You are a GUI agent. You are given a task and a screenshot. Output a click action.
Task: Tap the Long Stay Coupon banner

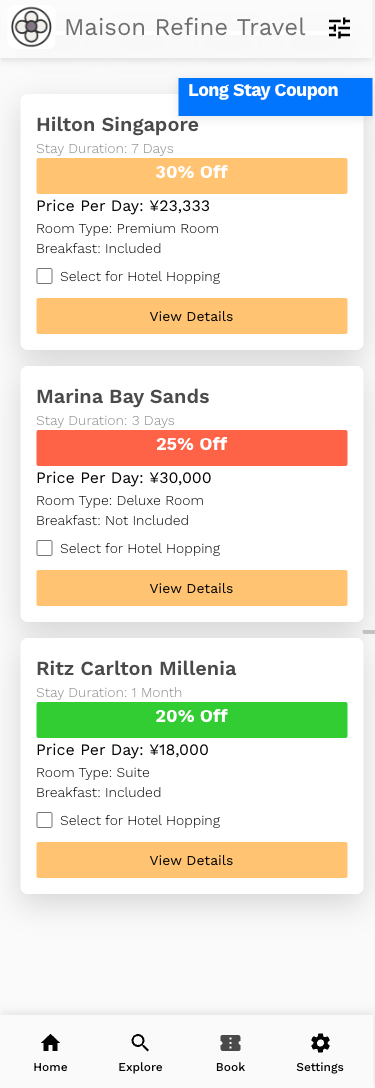pyautogui.click(x=275, y=96)
